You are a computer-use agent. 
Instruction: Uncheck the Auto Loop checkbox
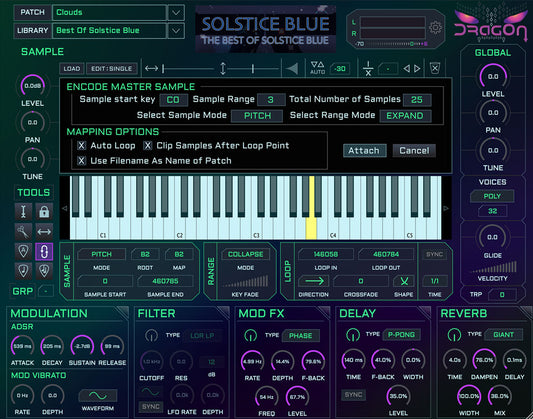point(81,145)
